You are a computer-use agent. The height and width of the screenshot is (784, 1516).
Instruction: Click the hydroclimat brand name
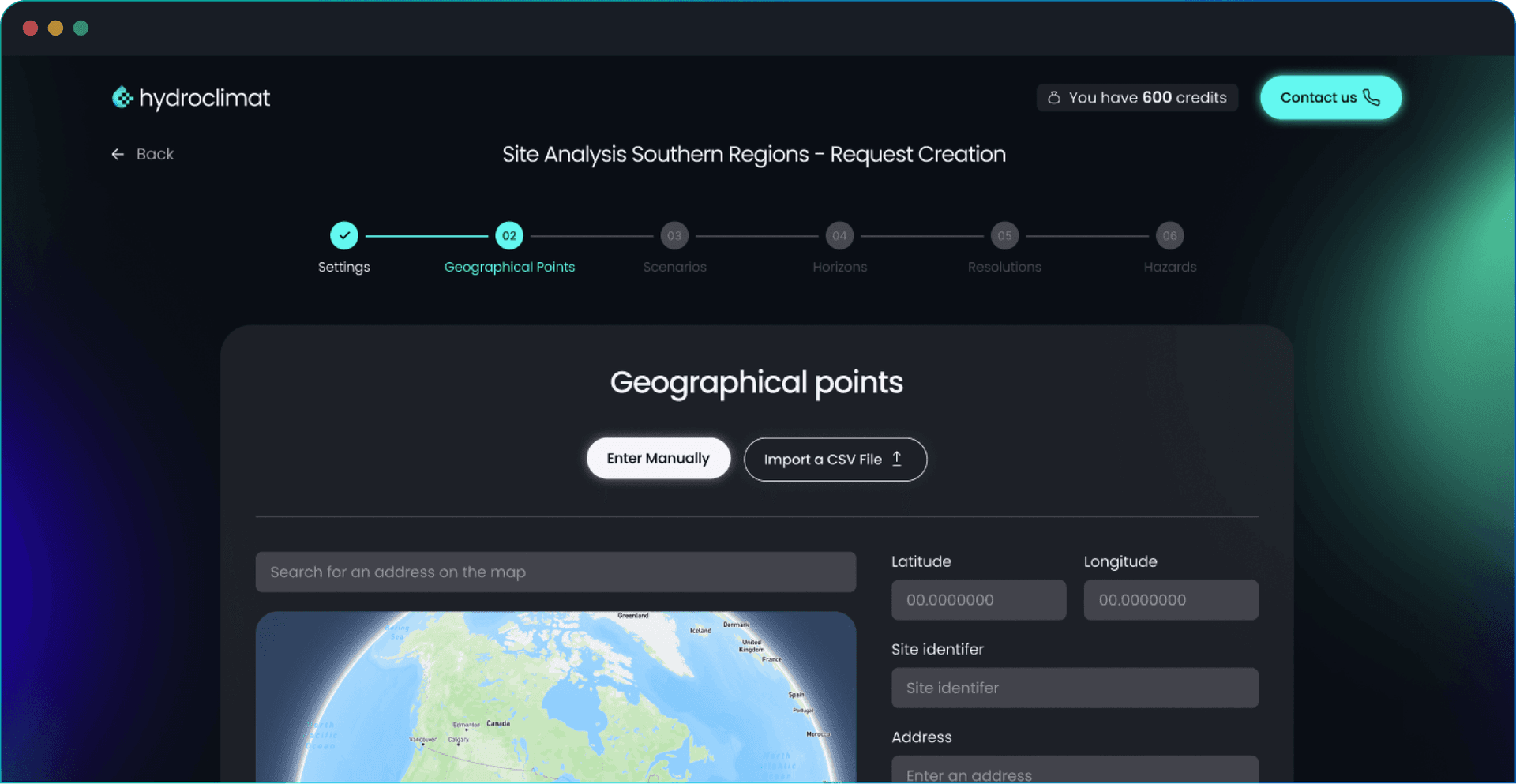point(205,98)
